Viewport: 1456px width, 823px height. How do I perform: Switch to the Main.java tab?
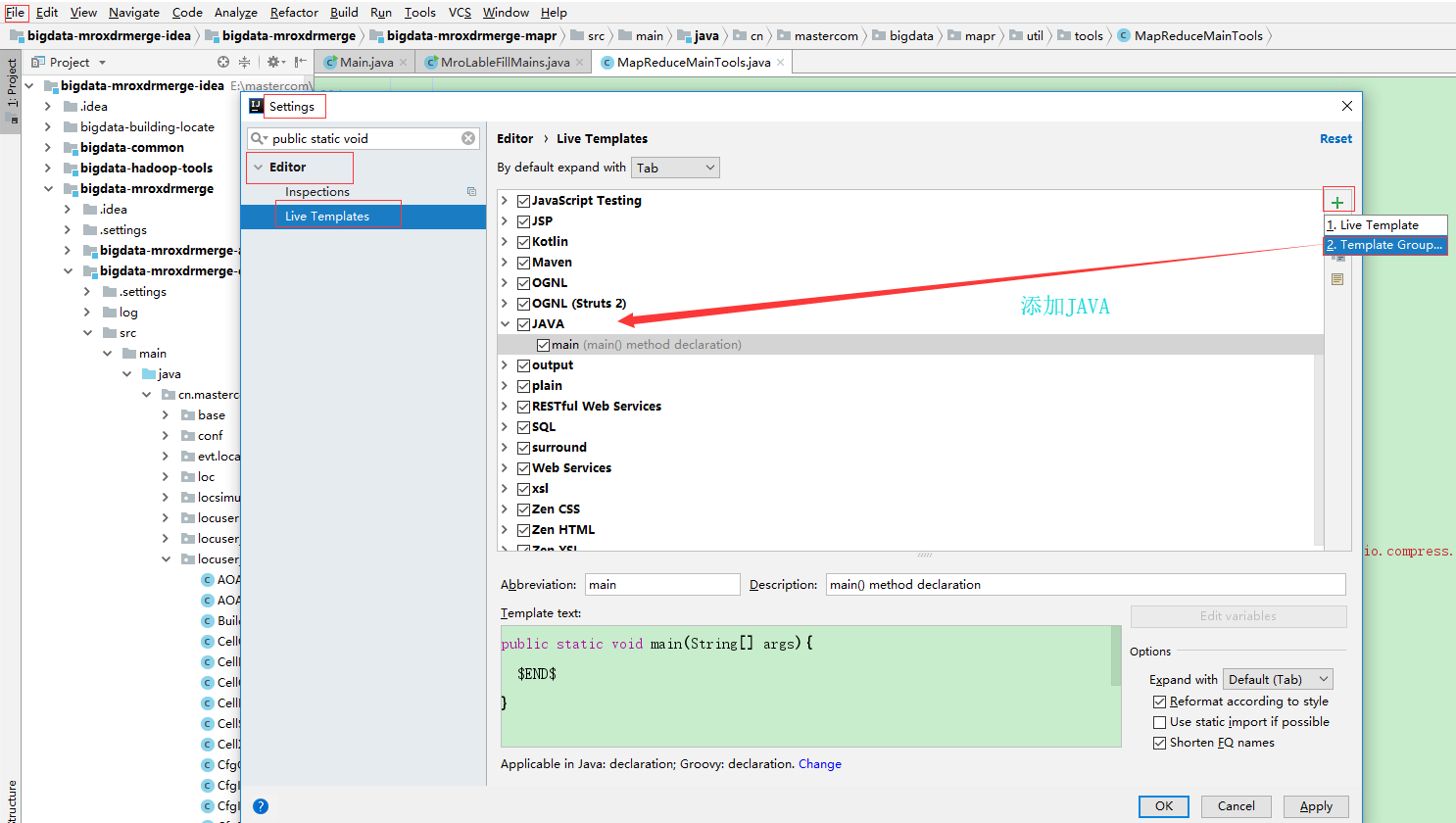tap(365, 63)
